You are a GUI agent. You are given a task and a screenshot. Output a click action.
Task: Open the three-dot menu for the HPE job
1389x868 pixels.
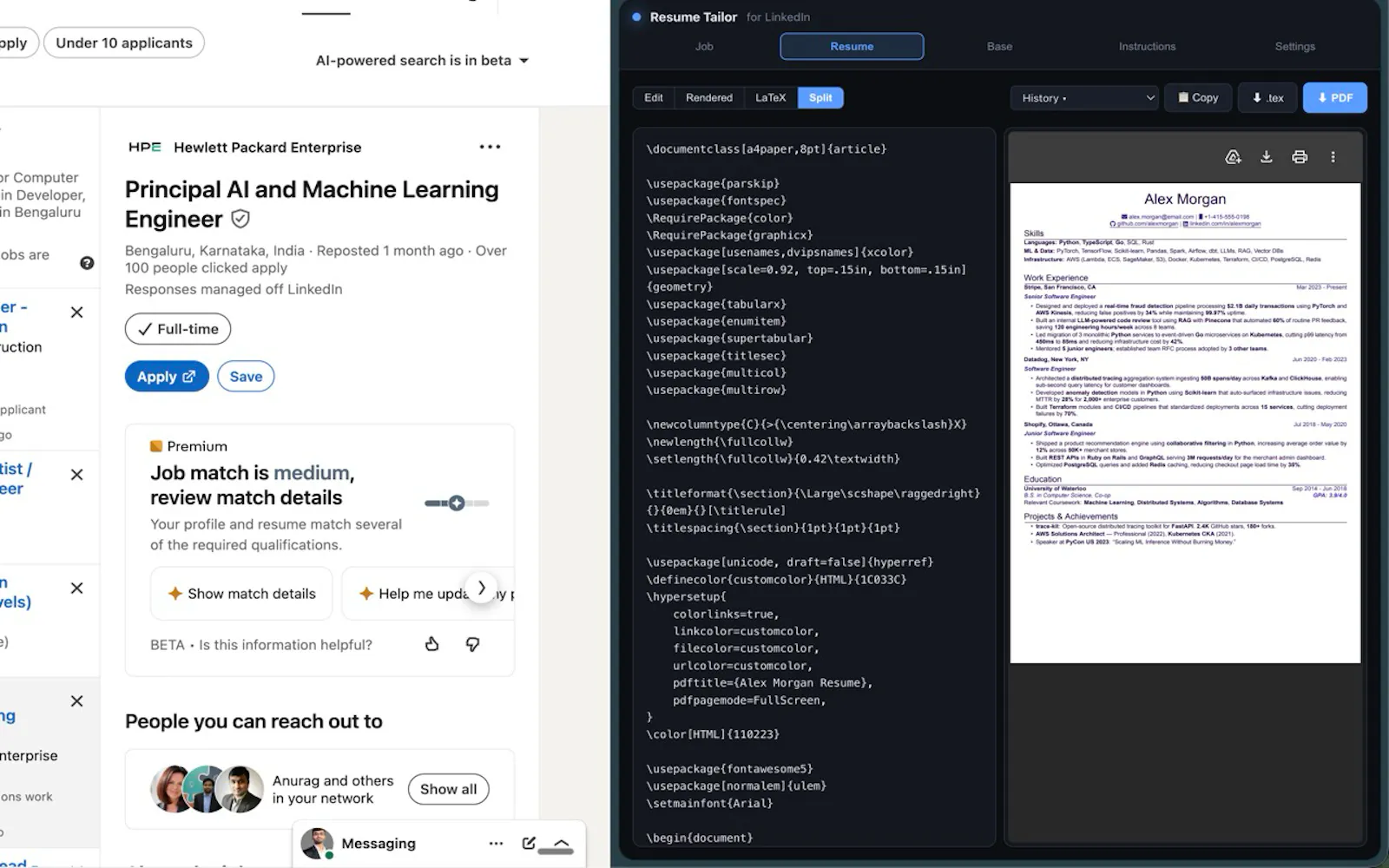point(490,147)
